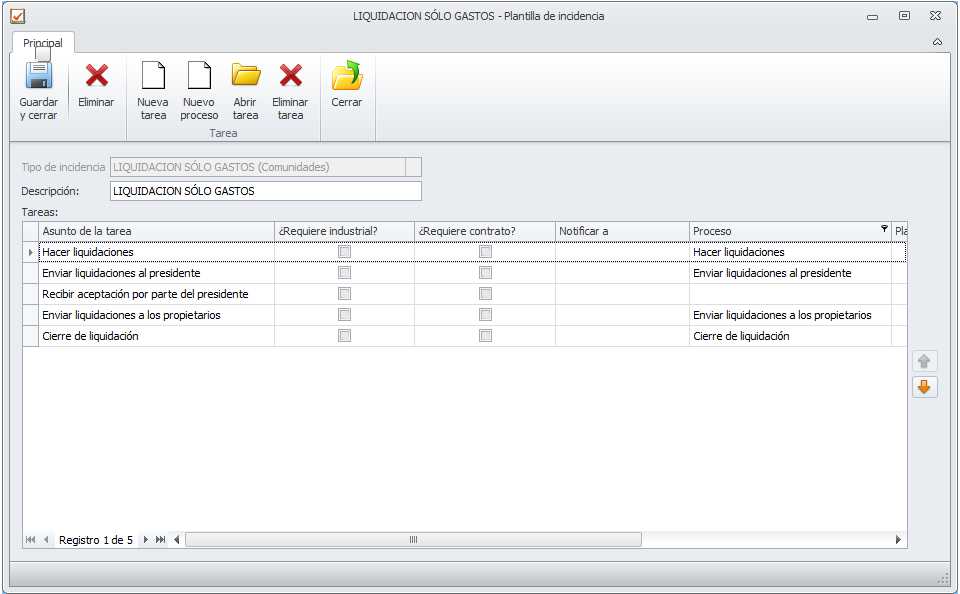Go to the next record in navigator
960x594 pixels.
click(146, 540)
